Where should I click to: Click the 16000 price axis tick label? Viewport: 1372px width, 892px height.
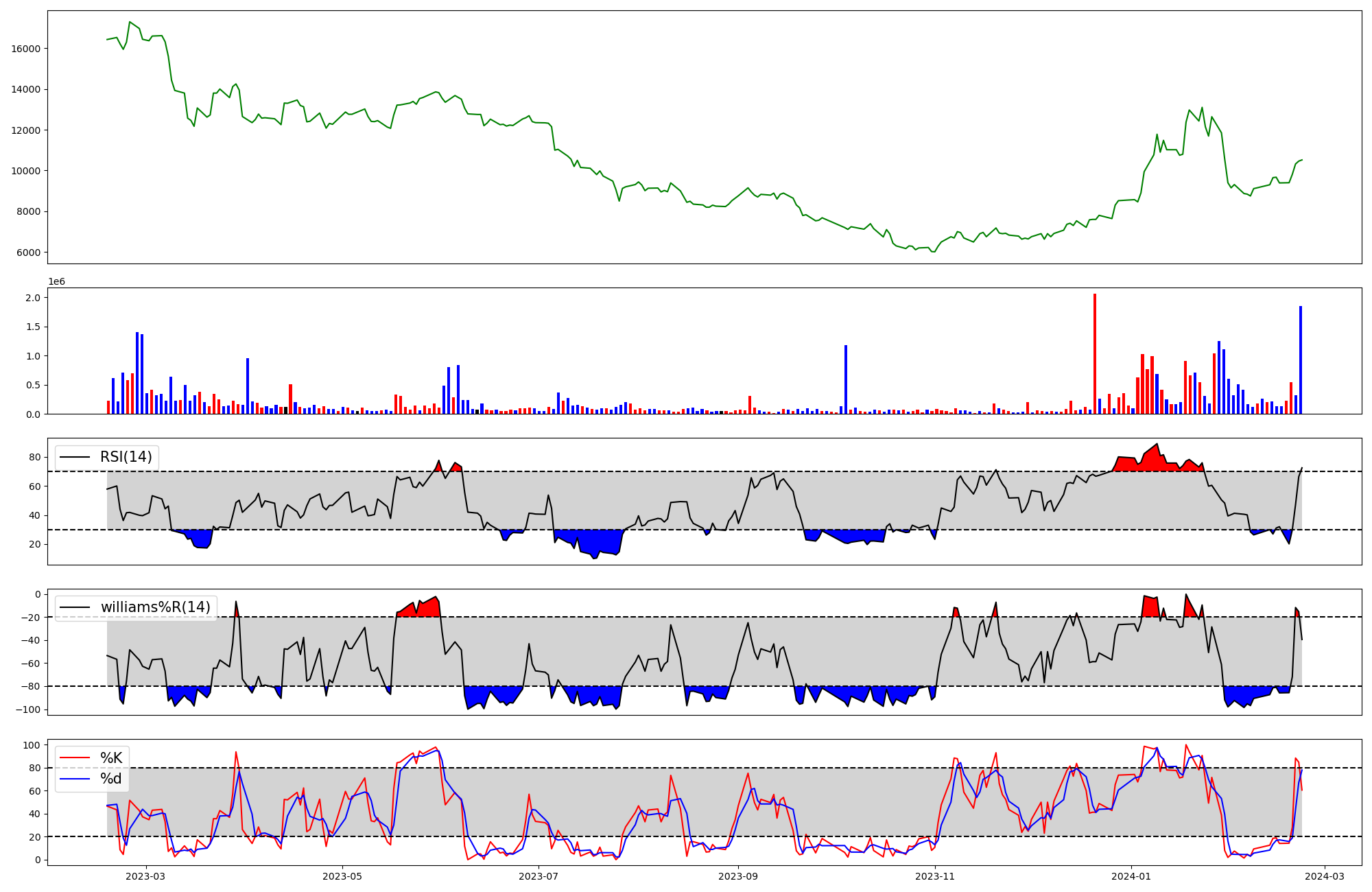[26, 49]
